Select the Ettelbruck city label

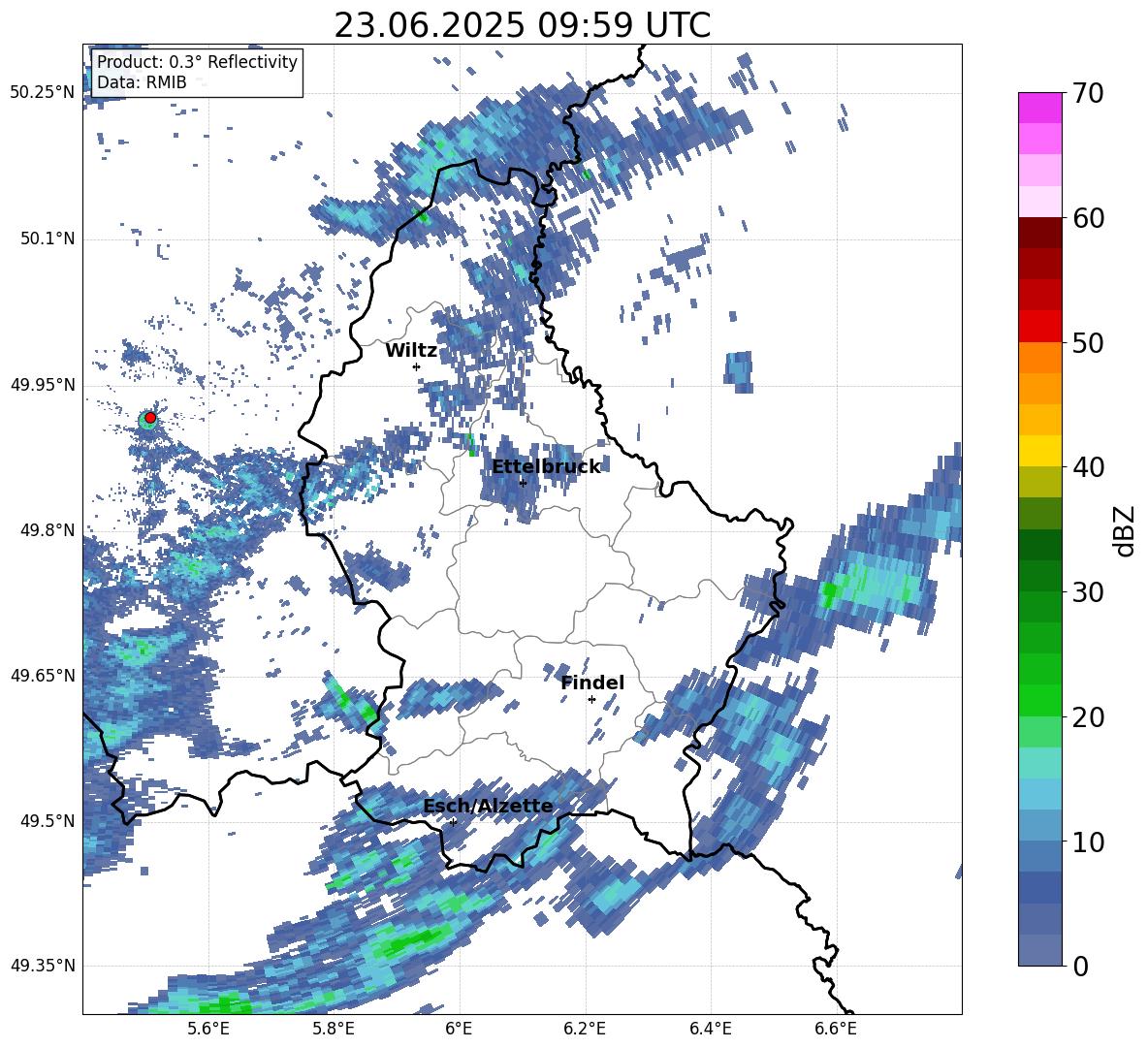point(546,467)
